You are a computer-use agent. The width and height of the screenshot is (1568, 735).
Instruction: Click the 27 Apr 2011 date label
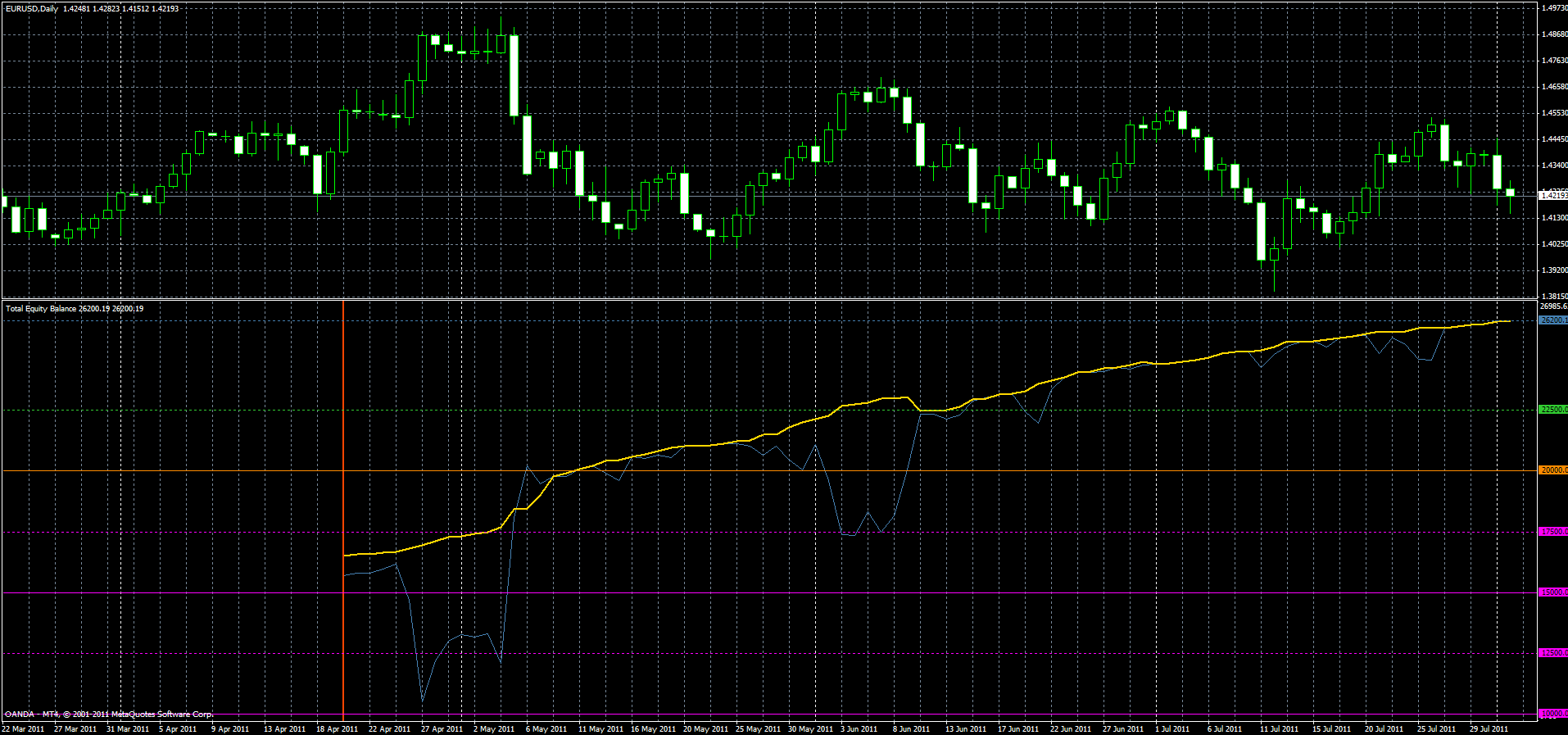click(442, 729)
